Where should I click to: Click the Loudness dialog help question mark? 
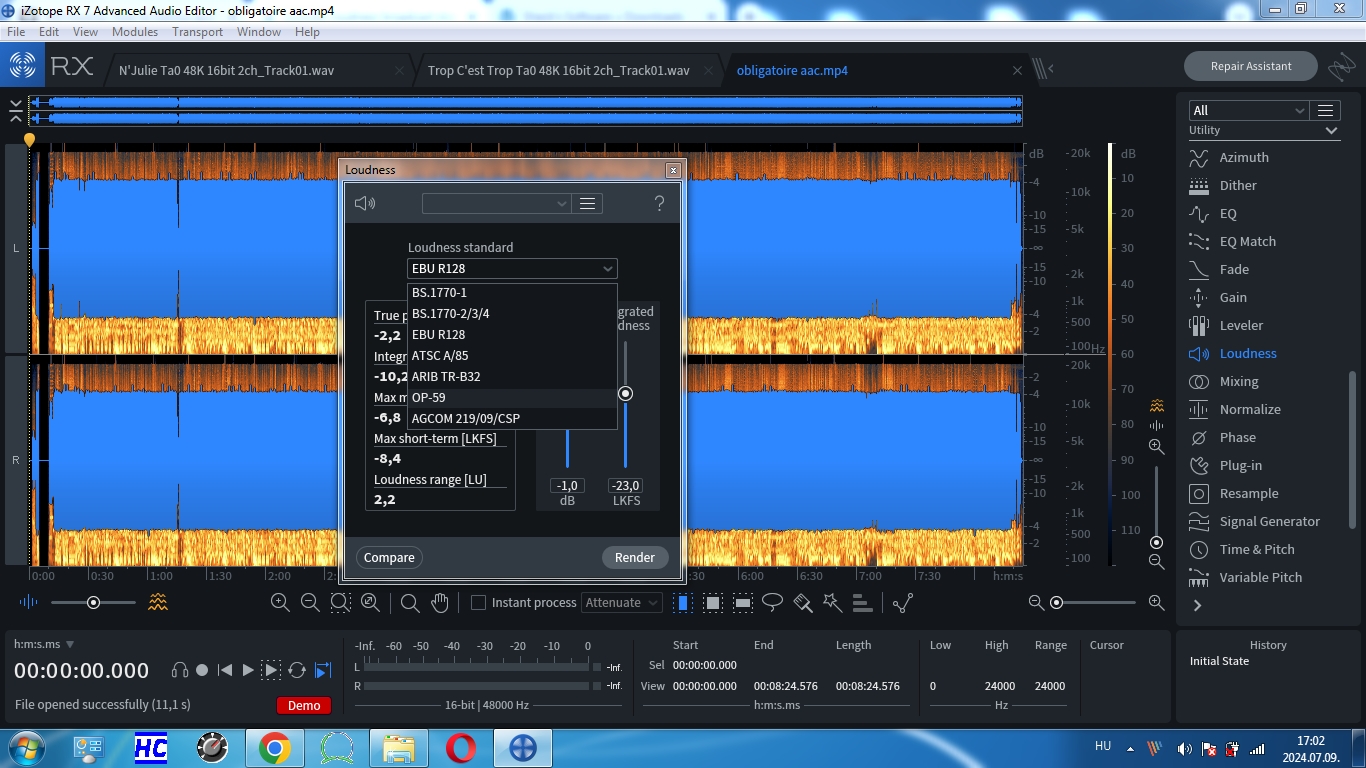pyautogui.click(x=659, y=204)
